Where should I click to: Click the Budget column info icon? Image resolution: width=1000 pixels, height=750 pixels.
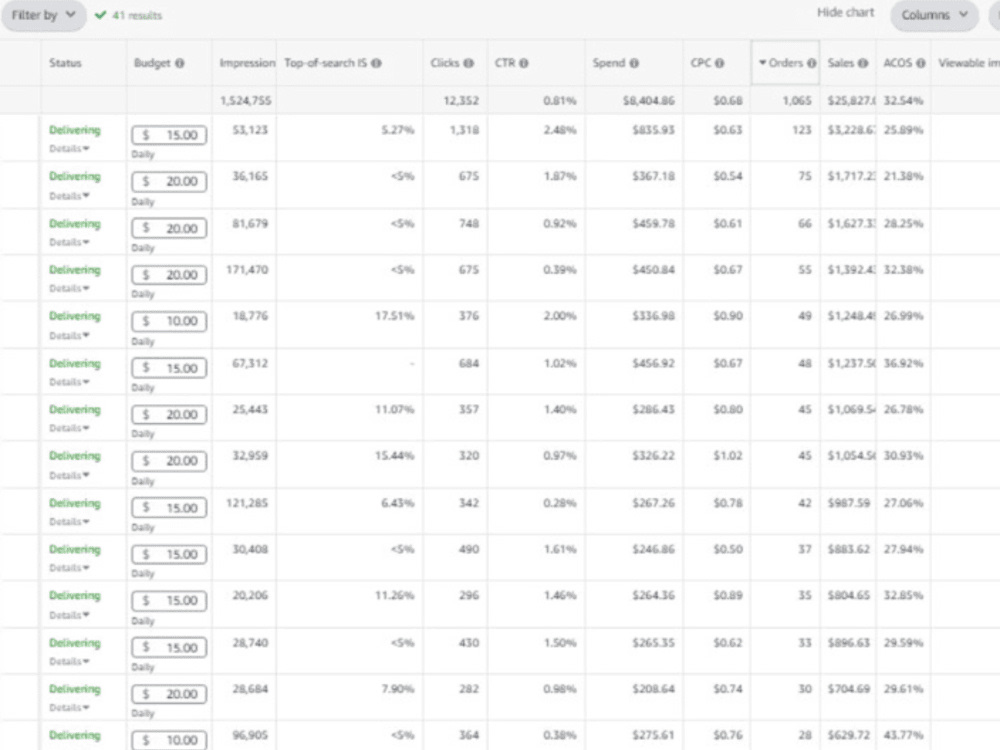click(x=180, y=63)
